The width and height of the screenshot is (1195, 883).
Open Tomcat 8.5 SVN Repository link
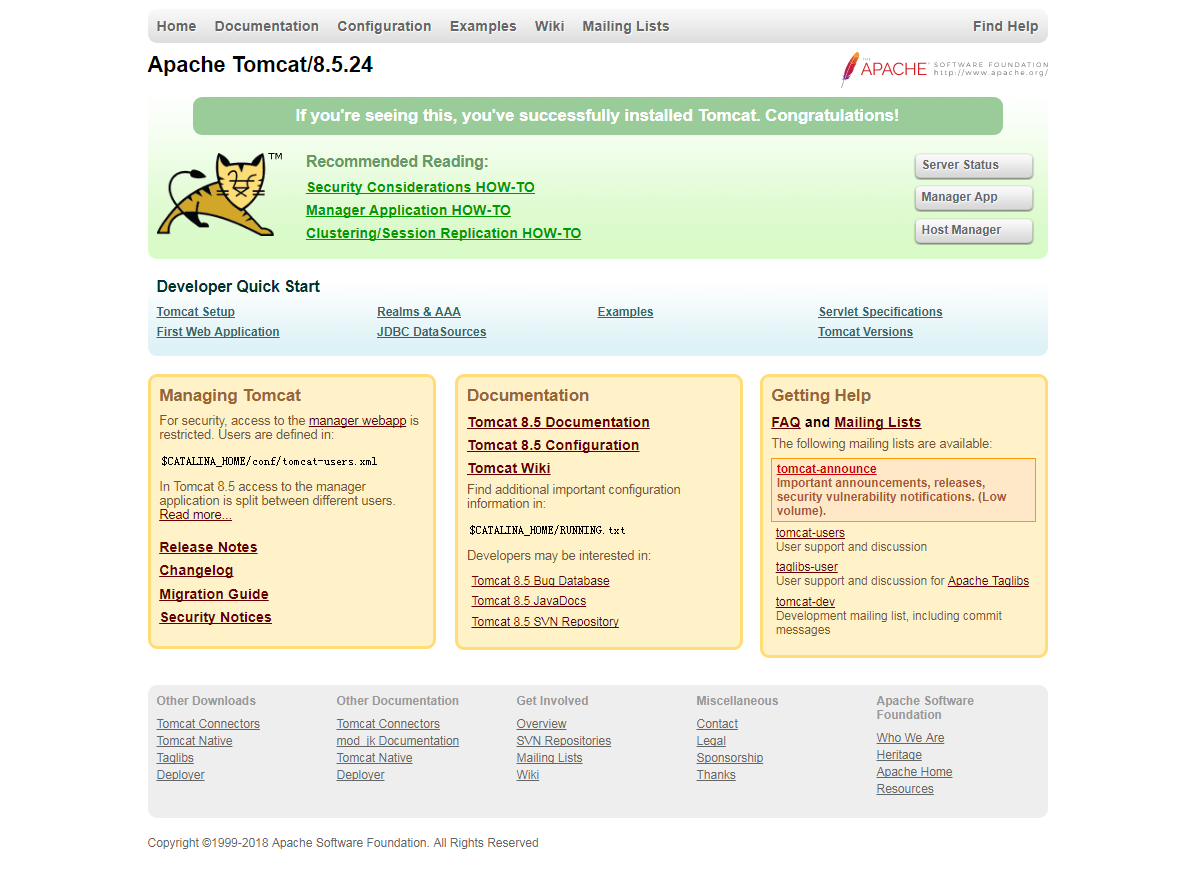coord(545,622)
